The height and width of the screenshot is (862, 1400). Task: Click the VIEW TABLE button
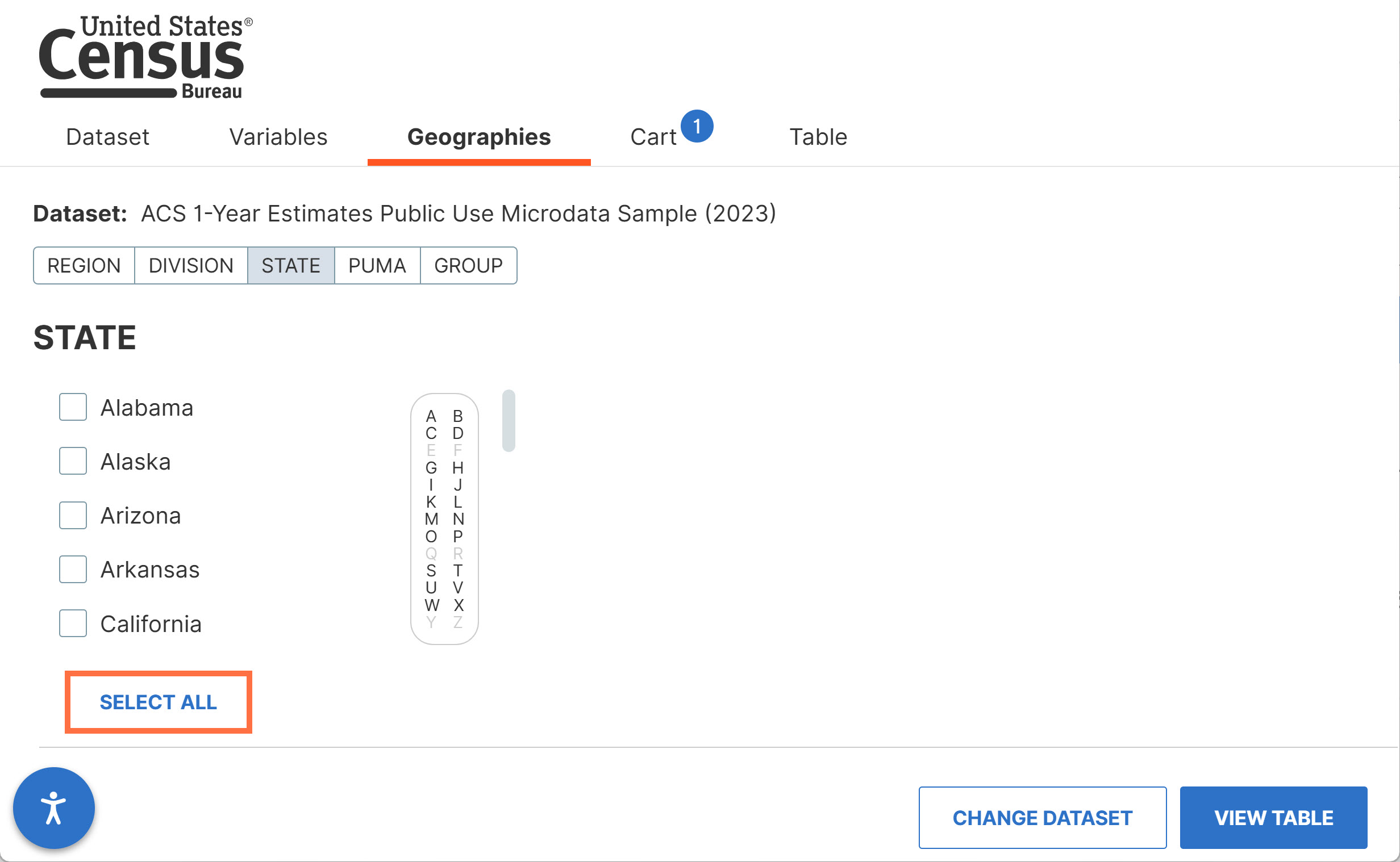(x=1273, y=818)
